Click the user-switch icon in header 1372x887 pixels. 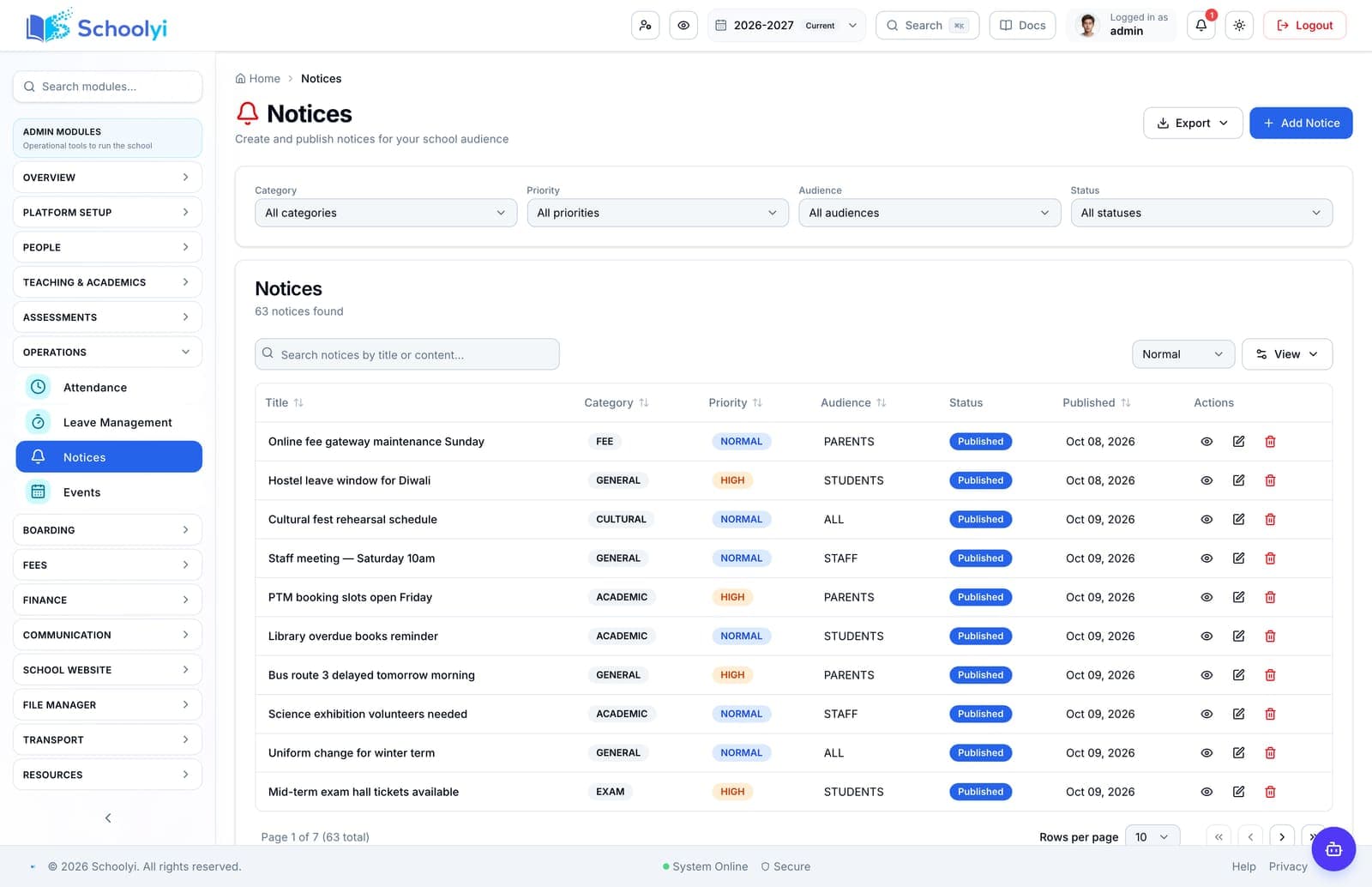(645, 26)
